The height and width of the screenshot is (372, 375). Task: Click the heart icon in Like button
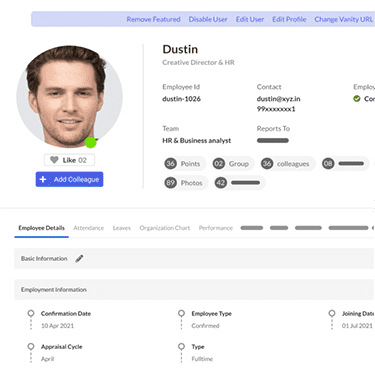click(x=54, y=160)
